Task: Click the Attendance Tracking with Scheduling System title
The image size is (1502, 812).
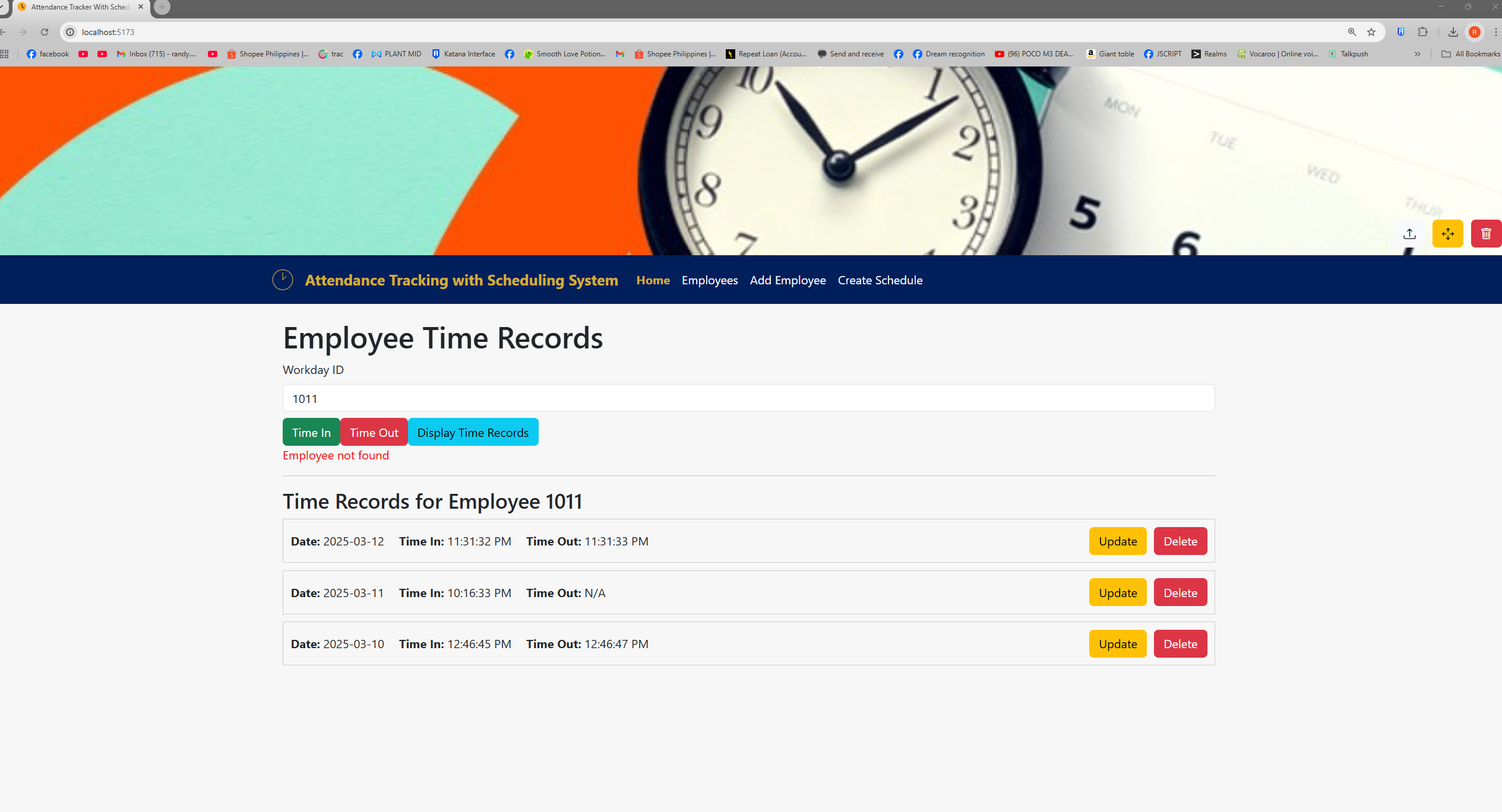Action: point(461,280)
